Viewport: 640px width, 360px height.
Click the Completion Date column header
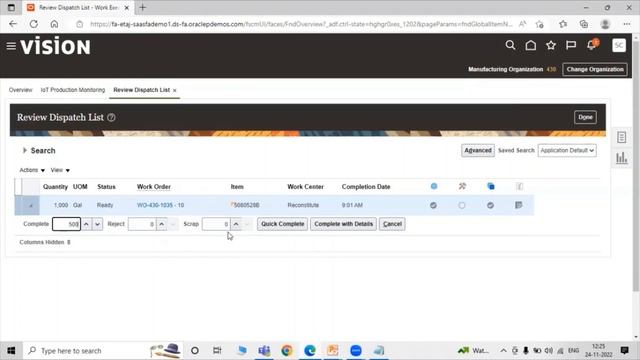click(366, 187)
